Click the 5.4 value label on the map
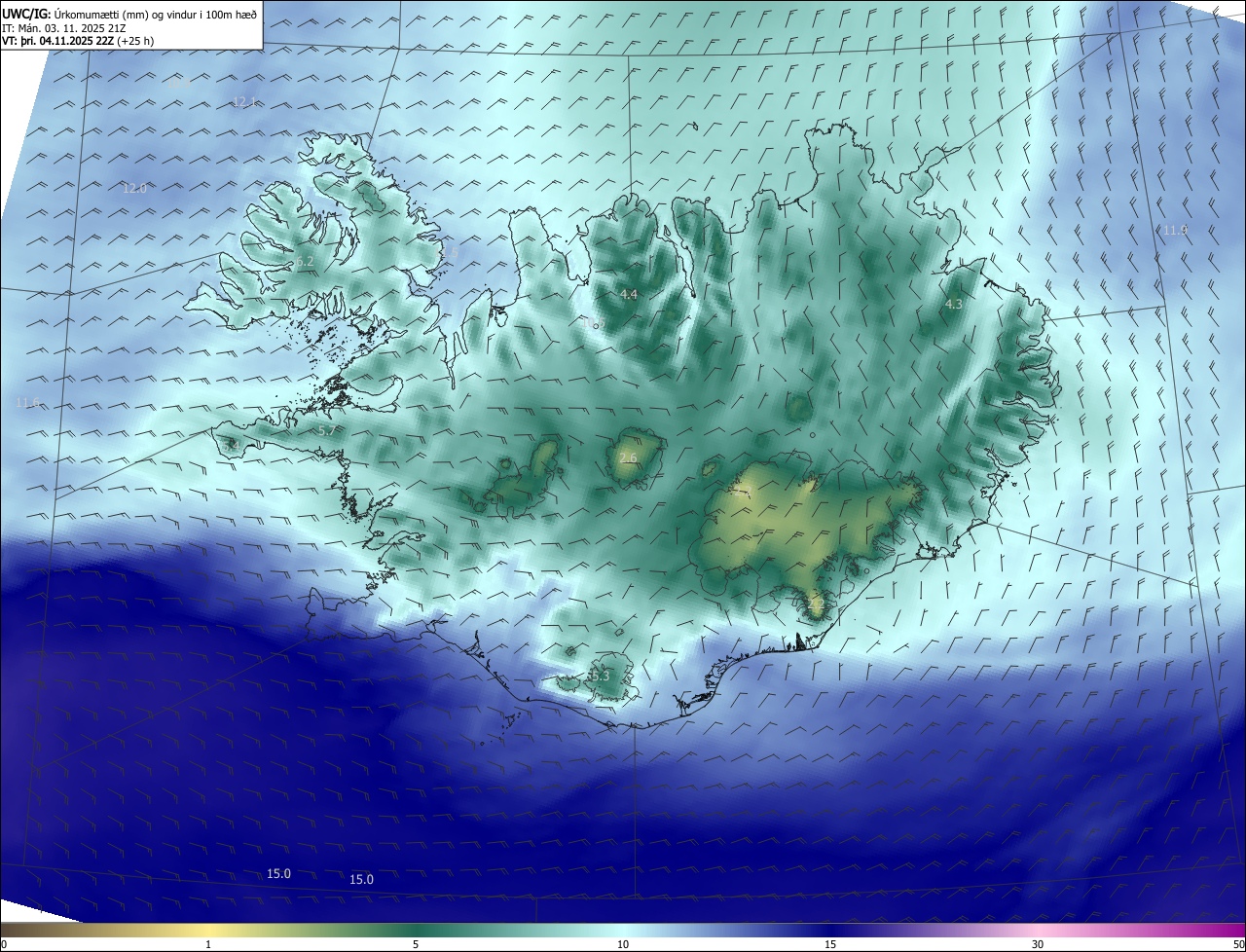Screen dimensions: 1246x952 pyautogui.click(x=231, y=445)
